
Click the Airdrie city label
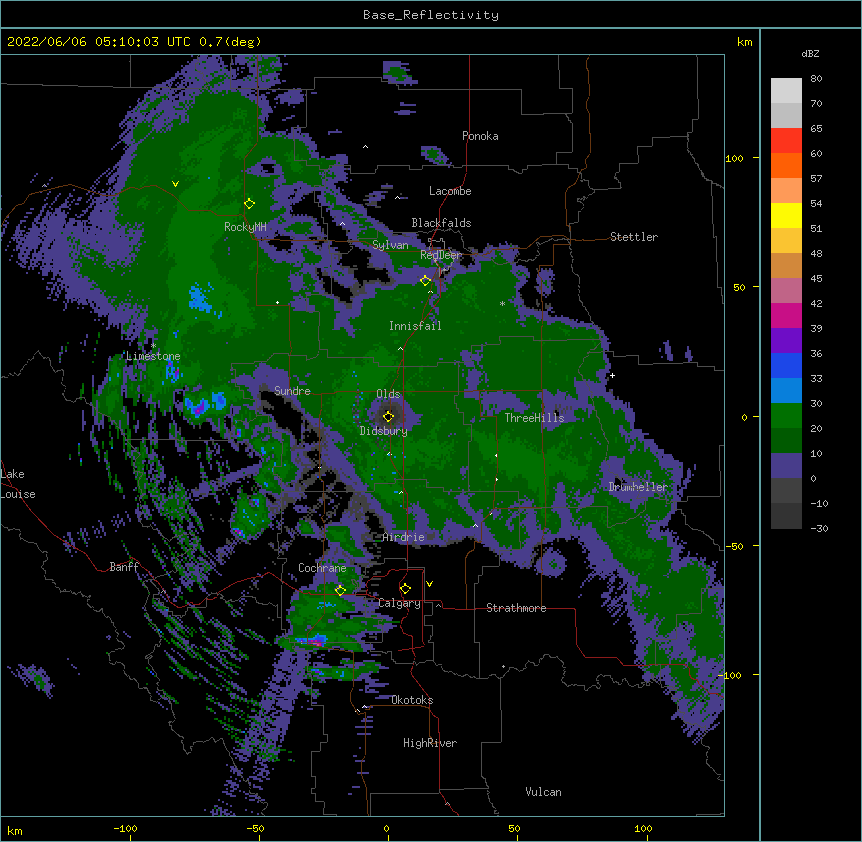[x=404, y=537]
